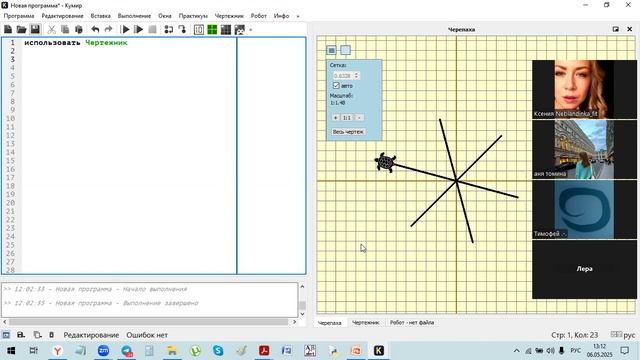Image resolution: width=640 pixels, height=360 pixels.
Task: Open the Выполнение menu
Action: (134, 16)
